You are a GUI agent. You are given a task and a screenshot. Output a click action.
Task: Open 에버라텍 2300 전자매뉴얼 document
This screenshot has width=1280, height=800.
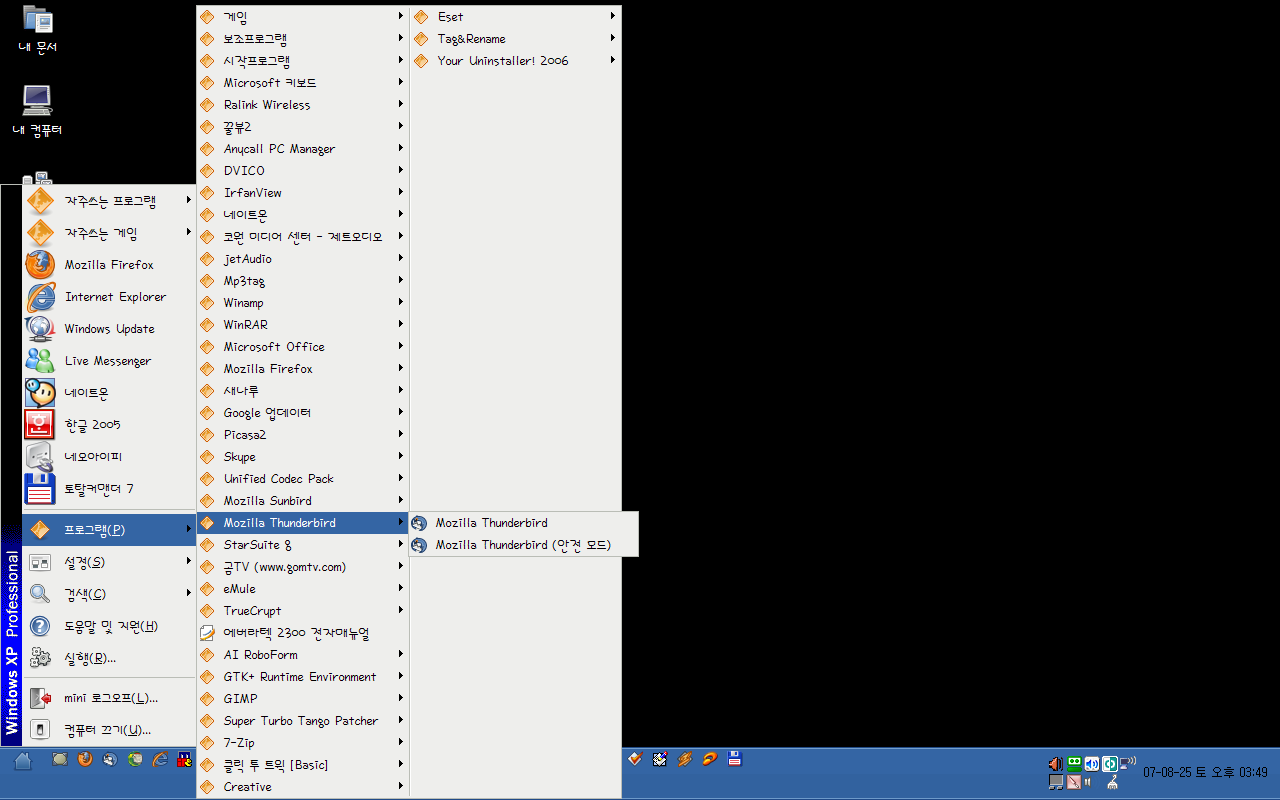click(303, 633)
